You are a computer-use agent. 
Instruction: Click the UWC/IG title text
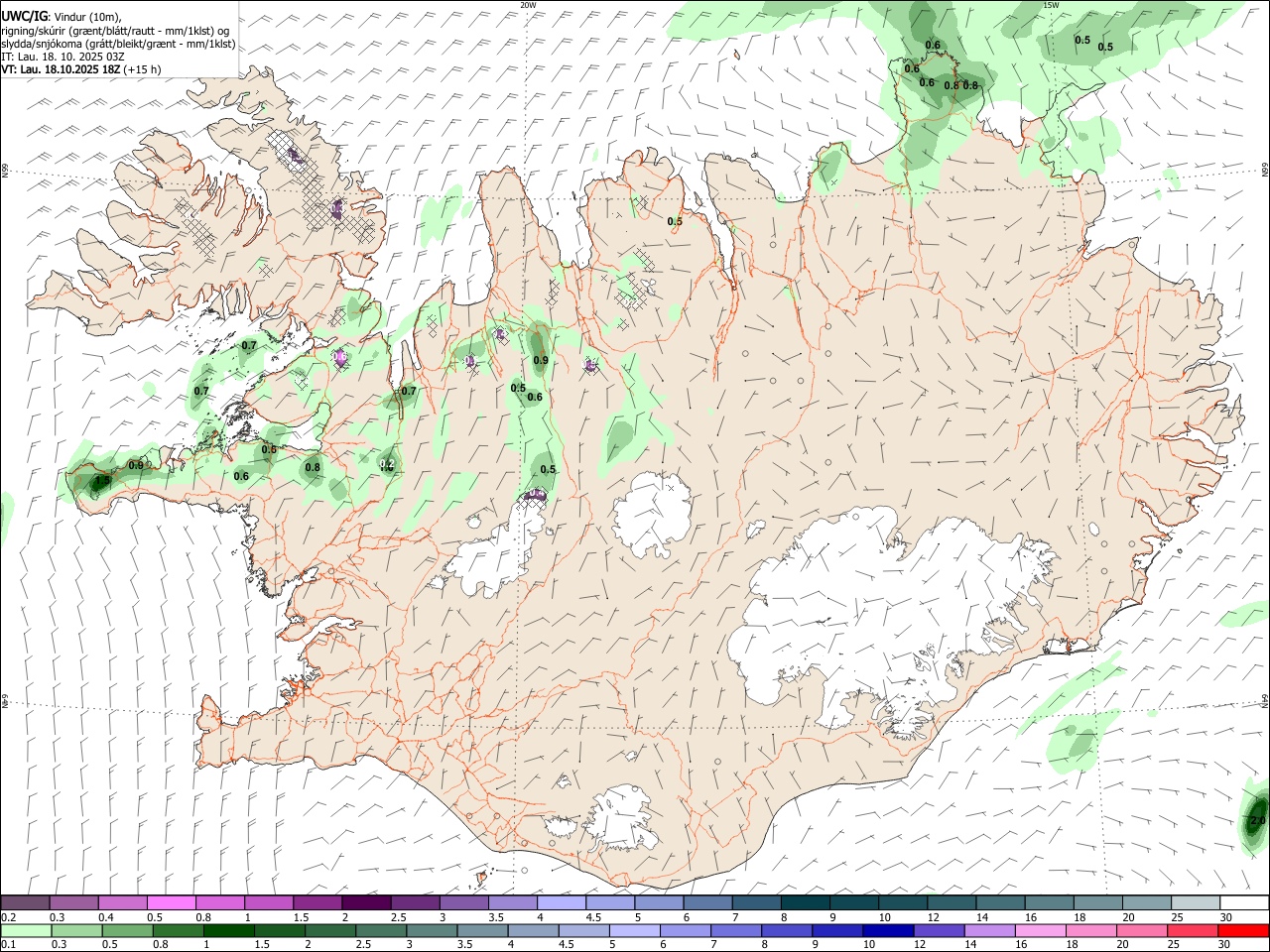[x=24, y=17]
